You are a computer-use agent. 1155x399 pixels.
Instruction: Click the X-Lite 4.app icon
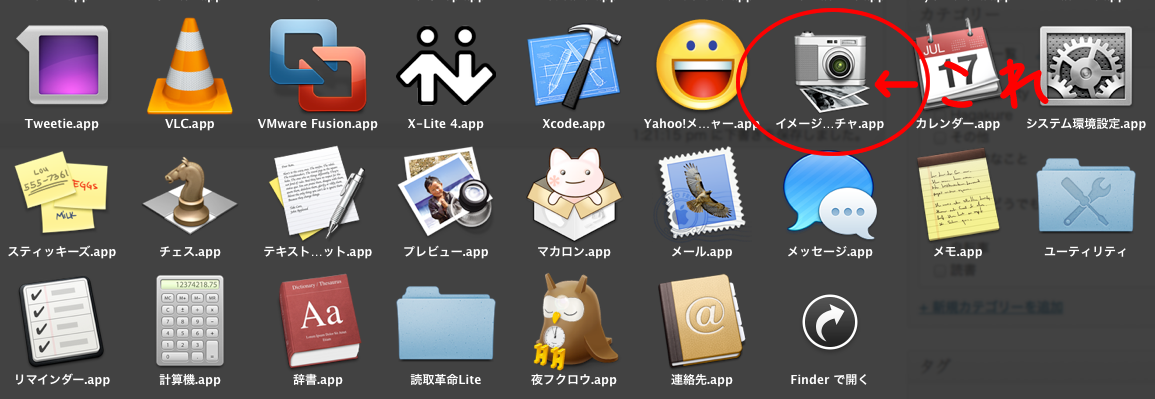[446, 65]
